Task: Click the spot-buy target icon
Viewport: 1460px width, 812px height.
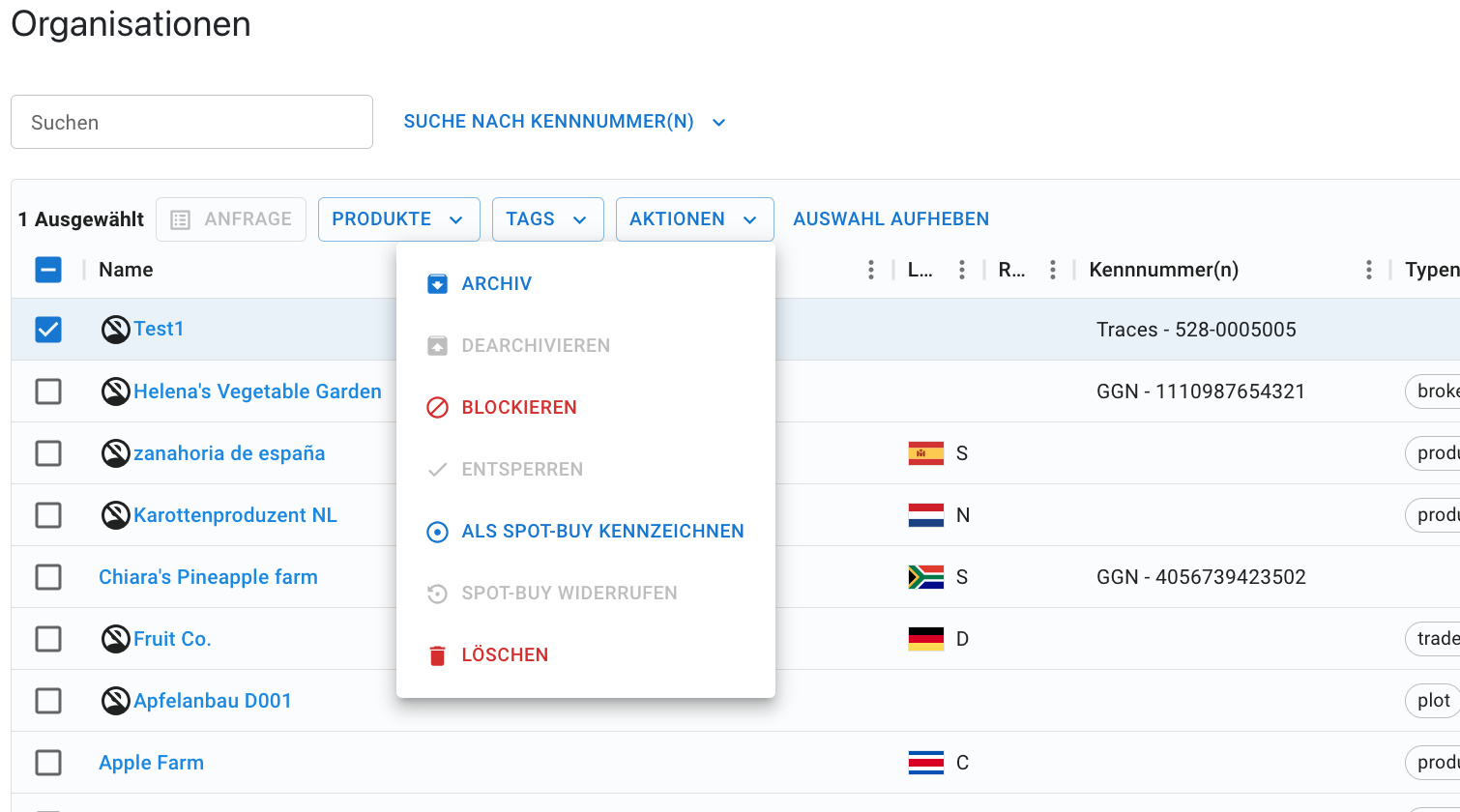Action: point(437,531)
